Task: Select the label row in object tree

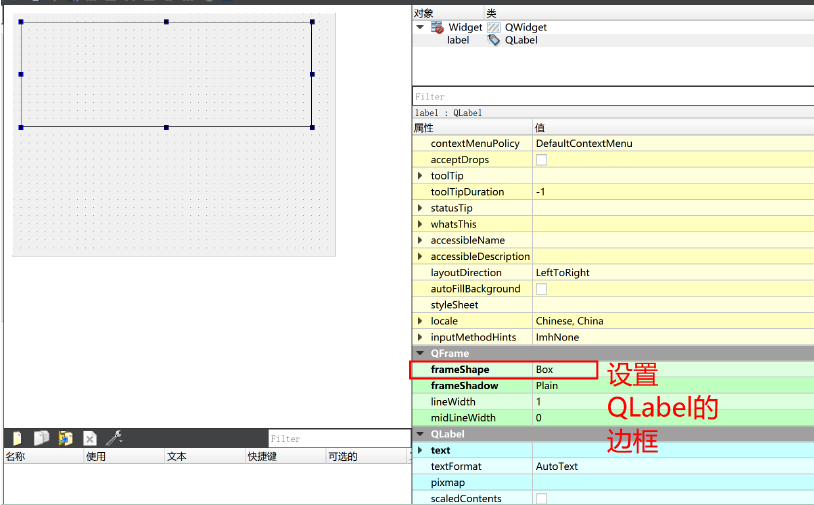Action: pyautogui.click(x=613, y=40)
